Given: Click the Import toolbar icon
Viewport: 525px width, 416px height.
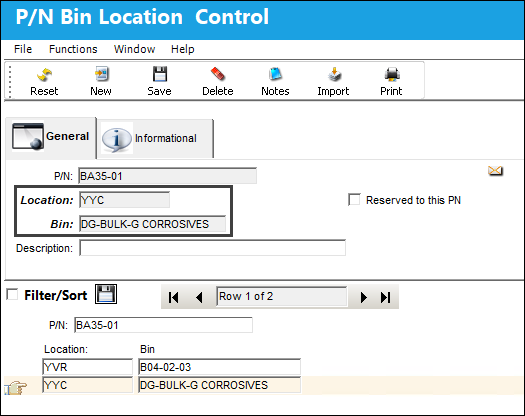Looking at the screenshot, I should [x=333, y=81].
